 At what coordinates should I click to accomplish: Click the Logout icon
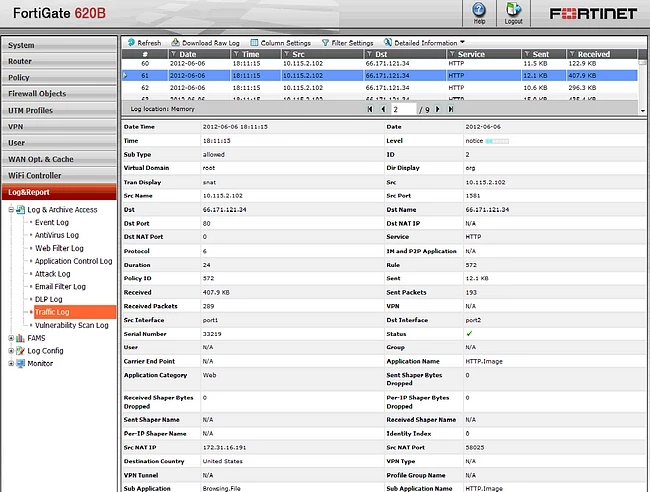(513, 10)
